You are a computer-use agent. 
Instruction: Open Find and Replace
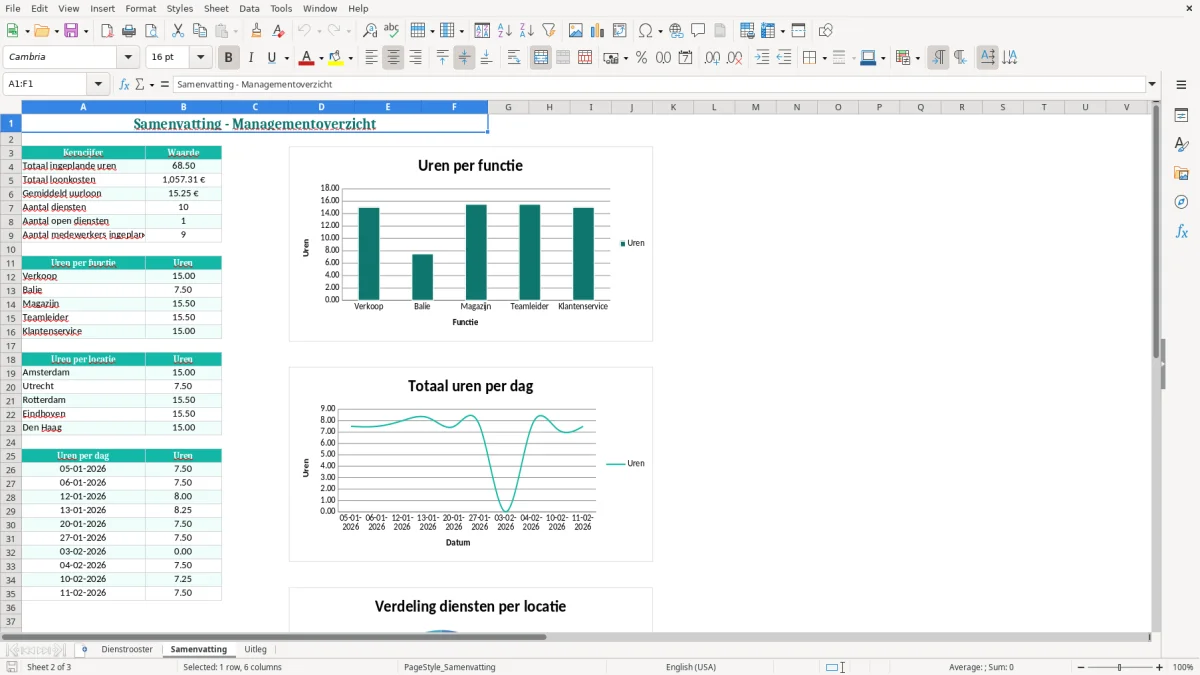point(370,31)
